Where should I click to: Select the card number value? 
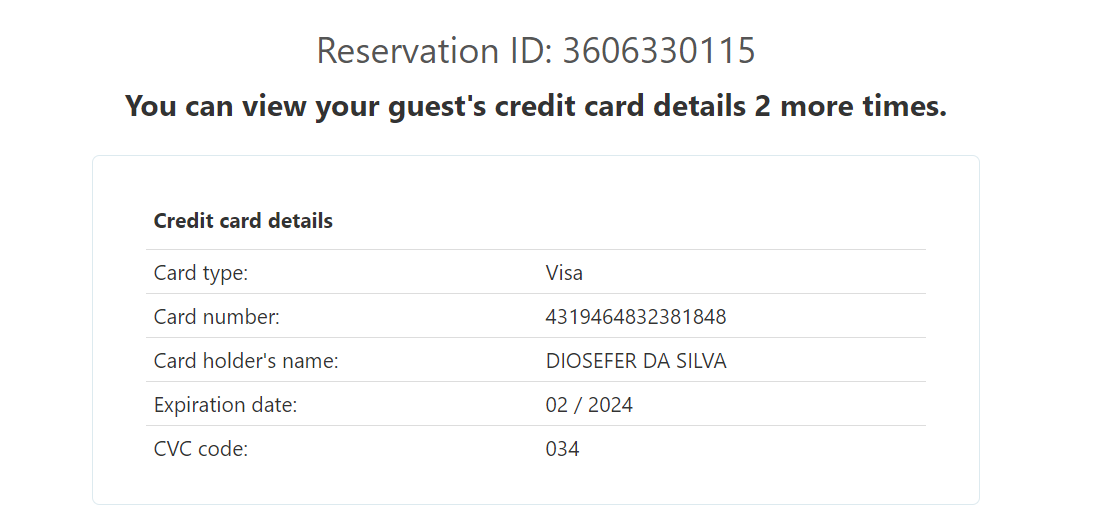click(635, 317)
